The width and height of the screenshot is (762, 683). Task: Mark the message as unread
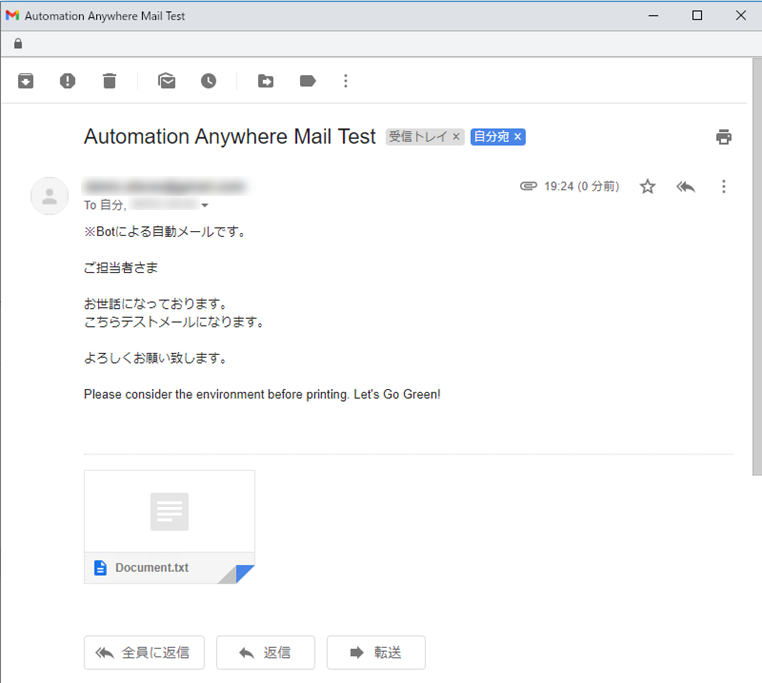point(167,81)
